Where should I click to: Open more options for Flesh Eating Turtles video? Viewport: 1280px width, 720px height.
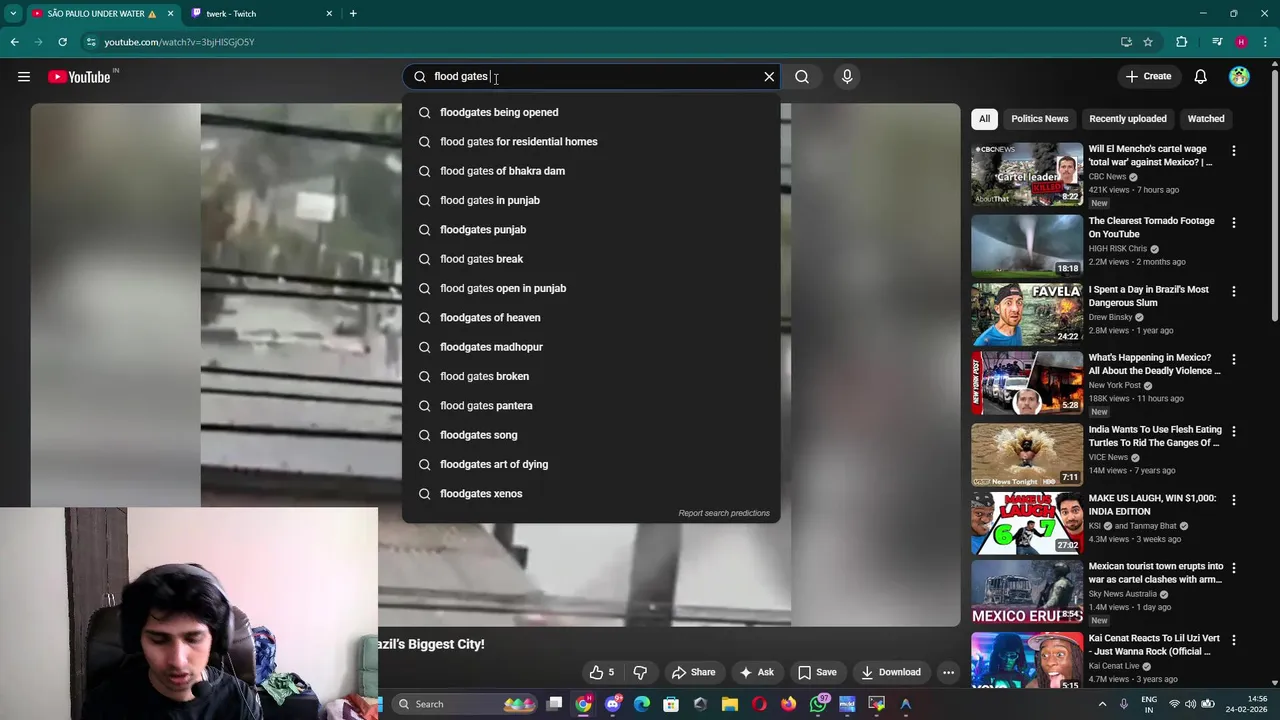pos(1233,431)
